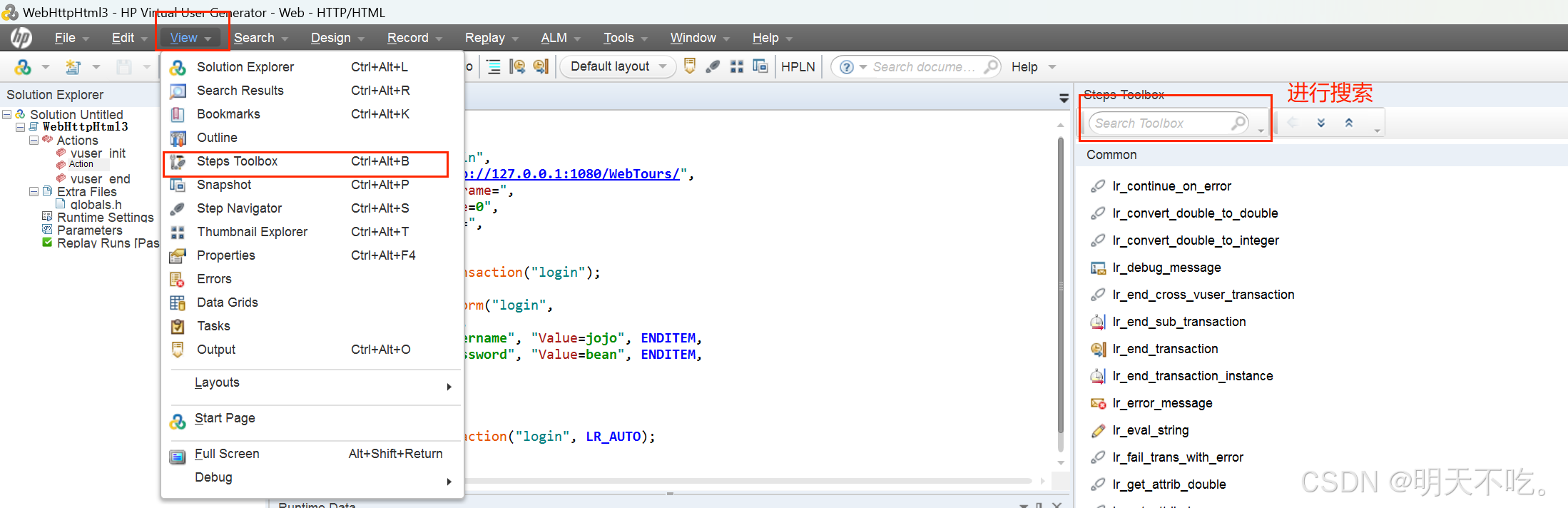
Task: Open the Record menu
Action: pyautogui.click(x=414, y=38)
